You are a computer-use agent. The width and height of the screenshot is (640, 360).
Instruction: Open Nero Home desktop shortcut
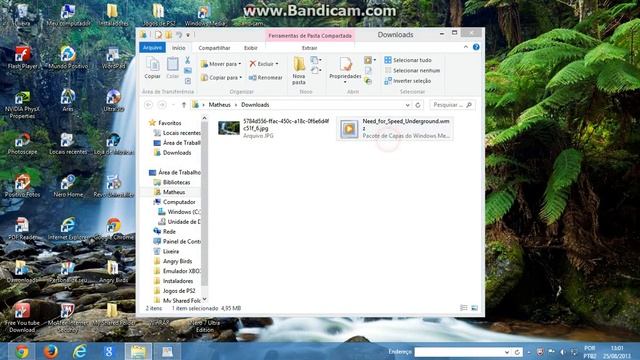pyautogui.click(x=68, y=186)
